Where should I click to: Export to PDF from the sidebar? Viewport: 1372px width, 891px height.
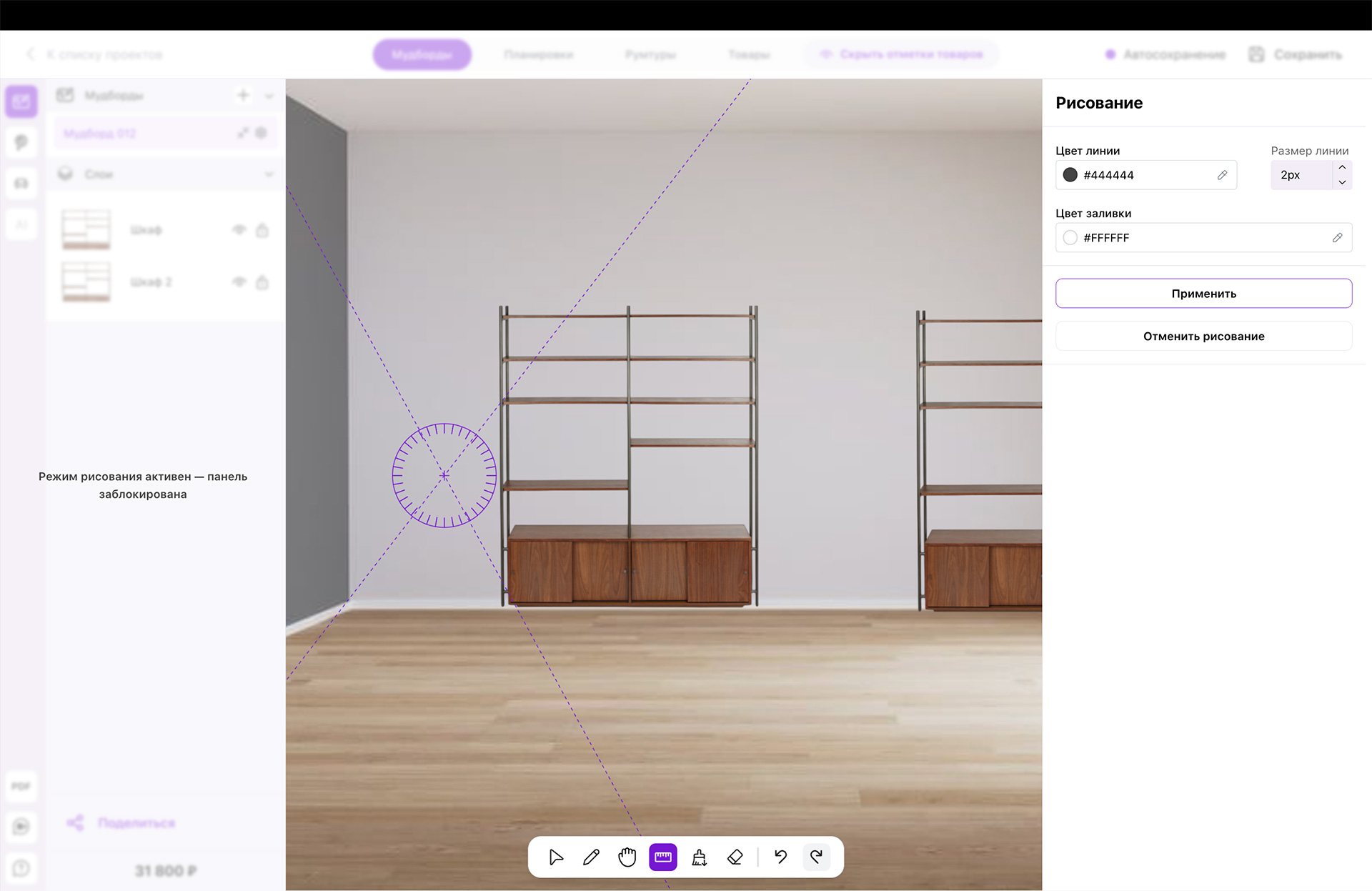point(21,786)
